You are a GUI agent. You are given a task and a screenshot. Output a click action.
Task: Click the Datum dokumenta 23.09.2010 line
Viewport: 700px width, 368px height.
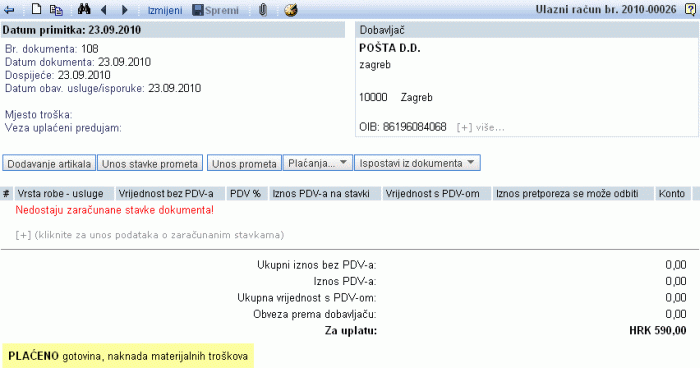[78, 62]
